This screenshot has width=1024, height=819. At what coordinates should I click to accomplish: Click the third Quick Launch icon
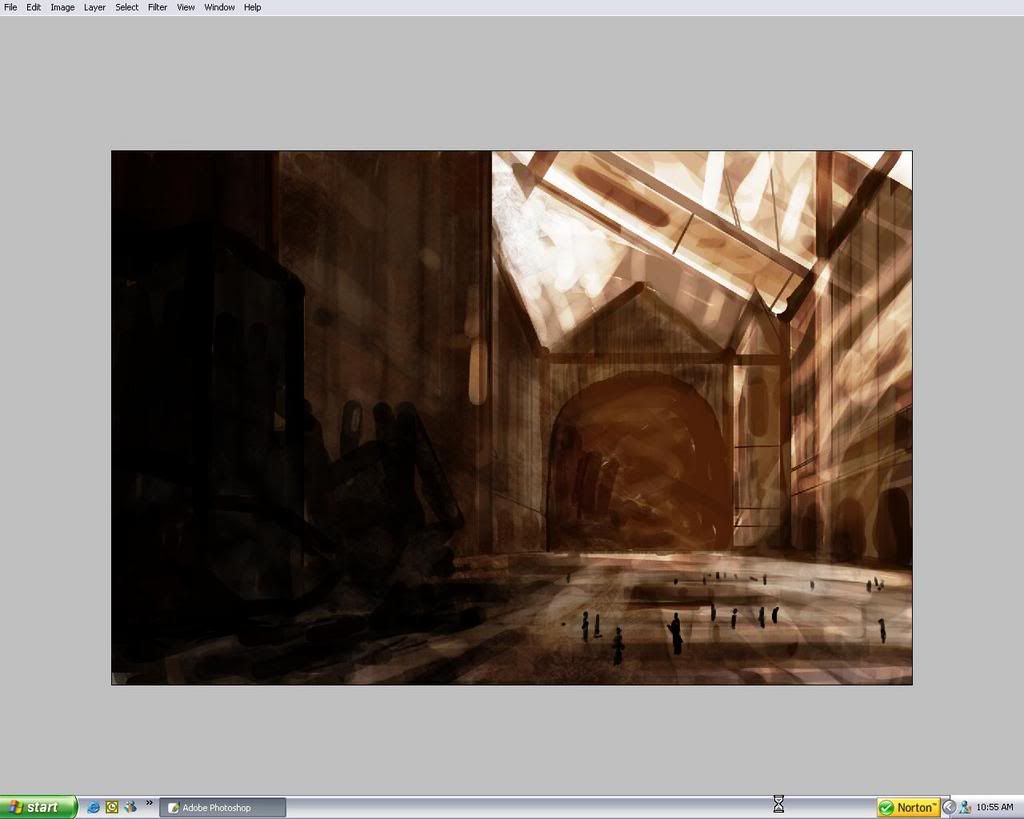coord(130,807)
